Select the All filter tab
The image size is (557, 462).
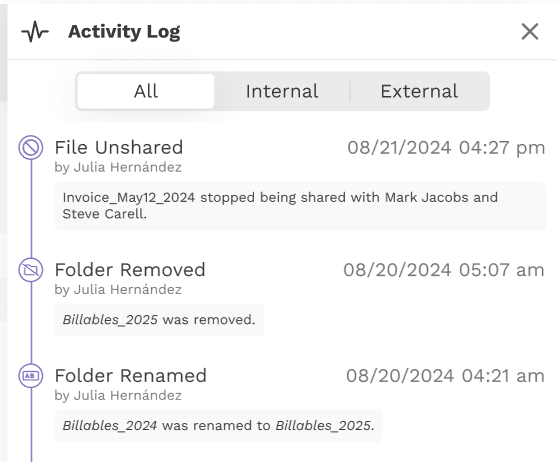point(146,91)
